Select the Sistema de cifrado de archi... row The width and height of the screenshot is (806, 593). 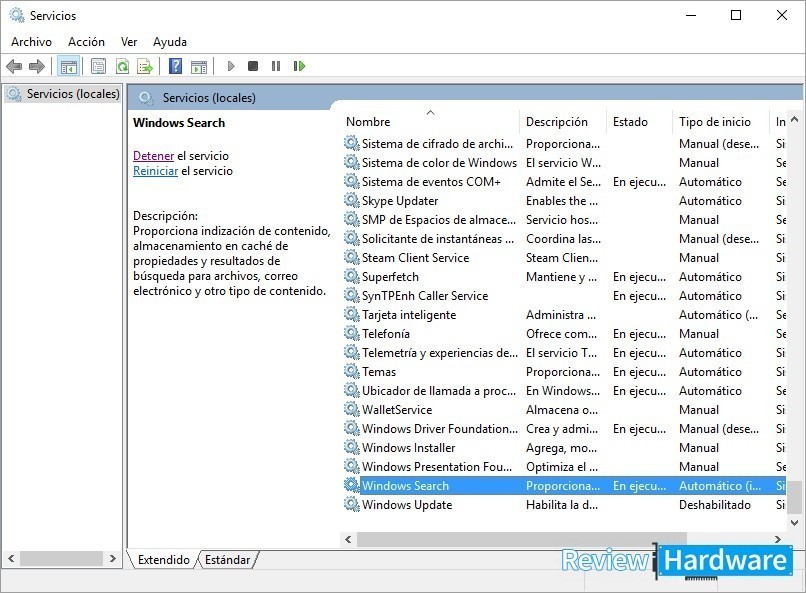[x=564, y=143]
